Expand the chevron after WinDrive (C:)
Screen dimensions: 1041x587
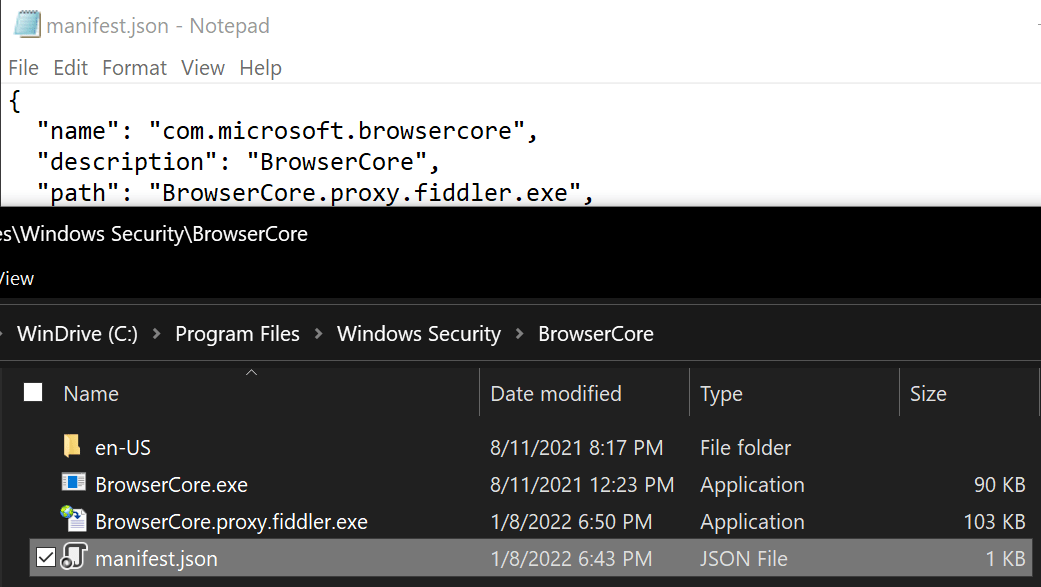click(157, 334)
